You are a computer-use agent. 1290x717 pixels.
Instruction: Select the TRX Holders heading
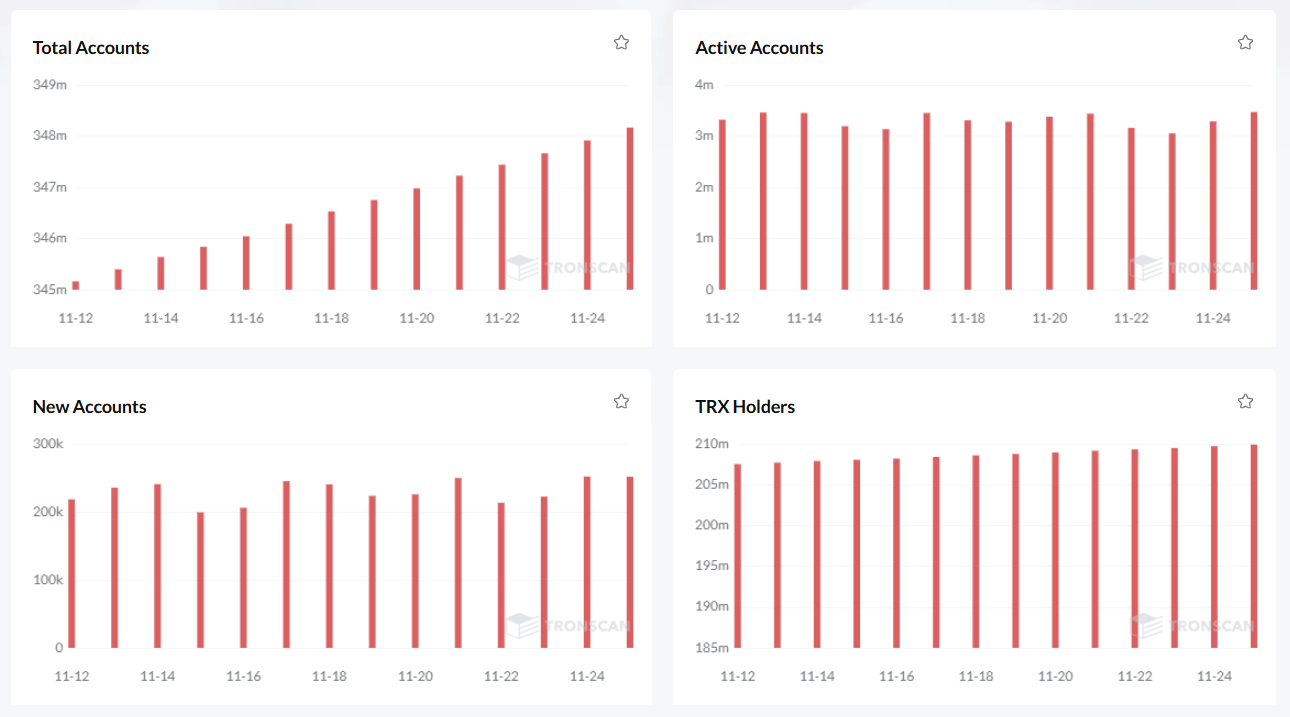745,407
